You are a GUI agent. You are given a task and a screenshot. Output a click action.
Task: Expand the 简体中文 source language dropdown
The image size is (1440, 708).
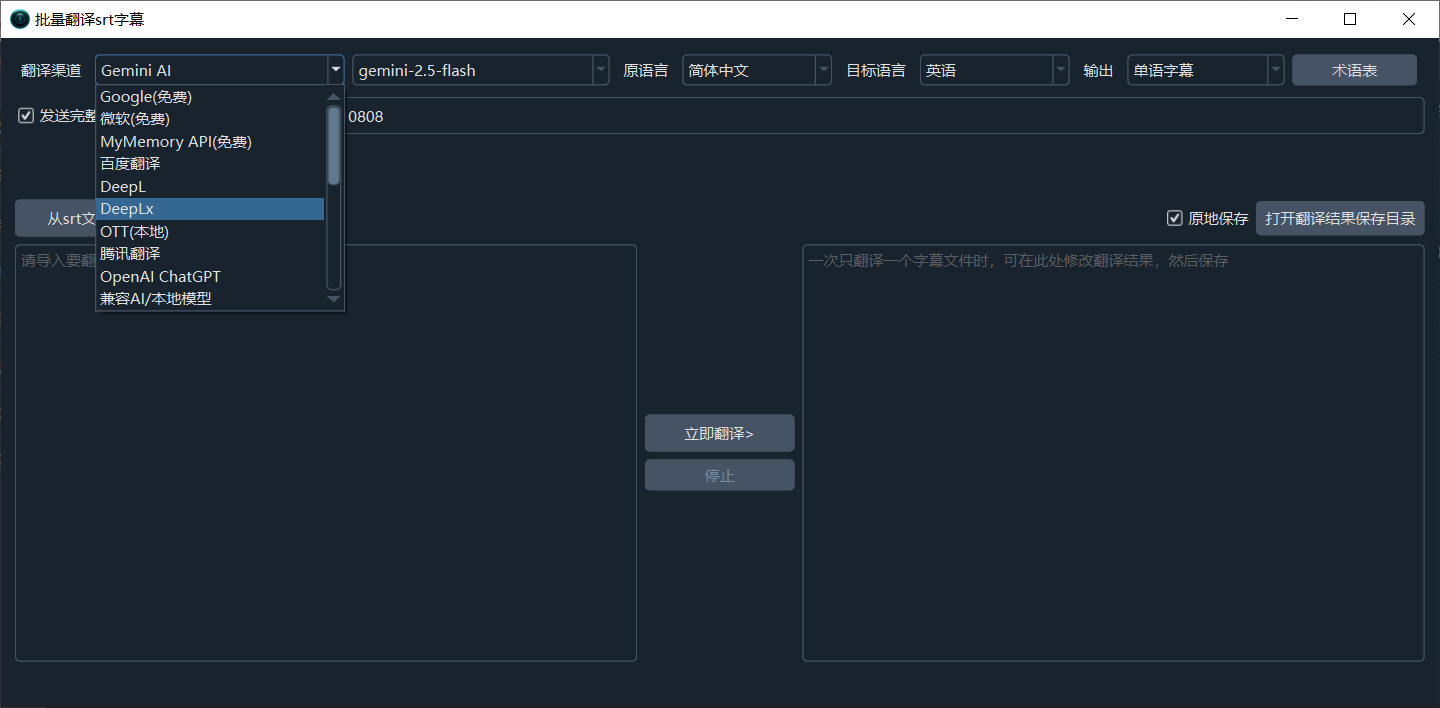tap(823, 71)
